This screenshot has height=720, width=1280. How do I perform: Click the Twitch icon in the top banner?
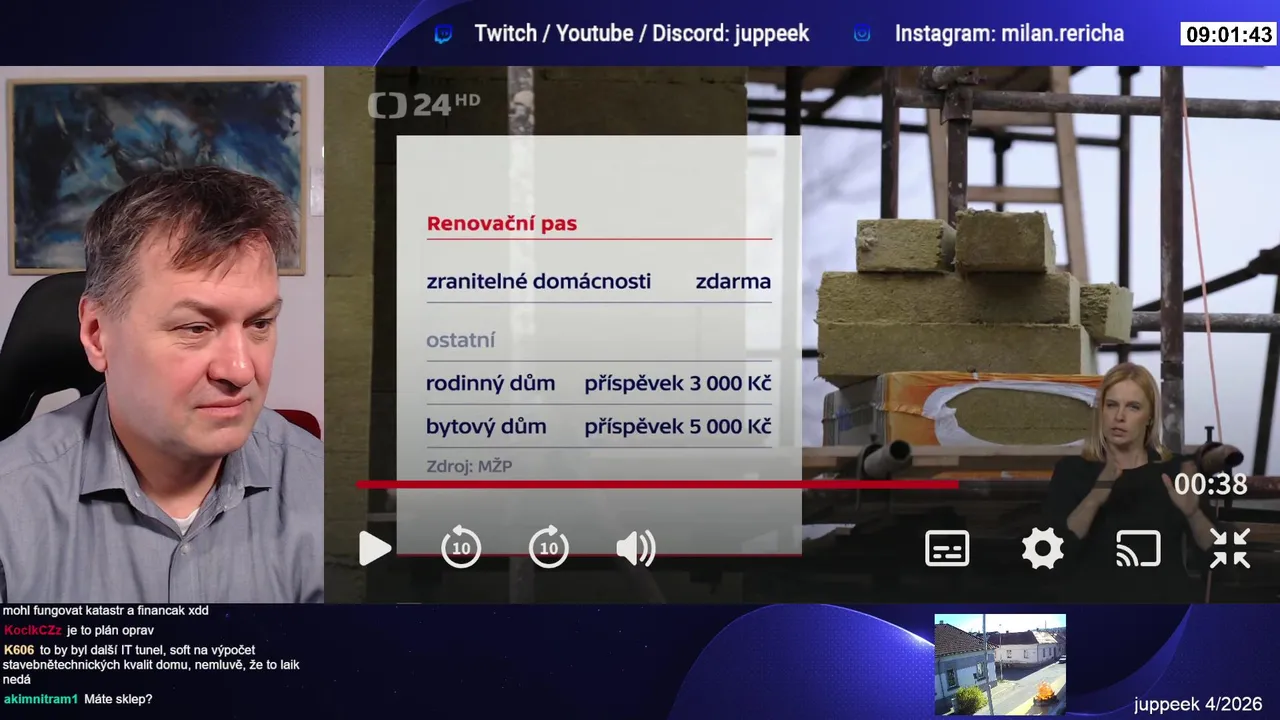point(443,34)
